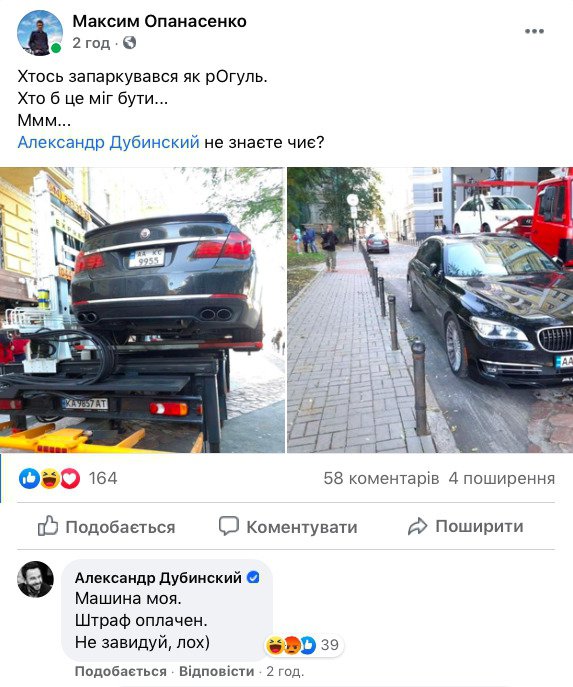573x687 pixels.
Task: Like the comment via Подобається
Action: pyautogui.click(x=121, y=671)
